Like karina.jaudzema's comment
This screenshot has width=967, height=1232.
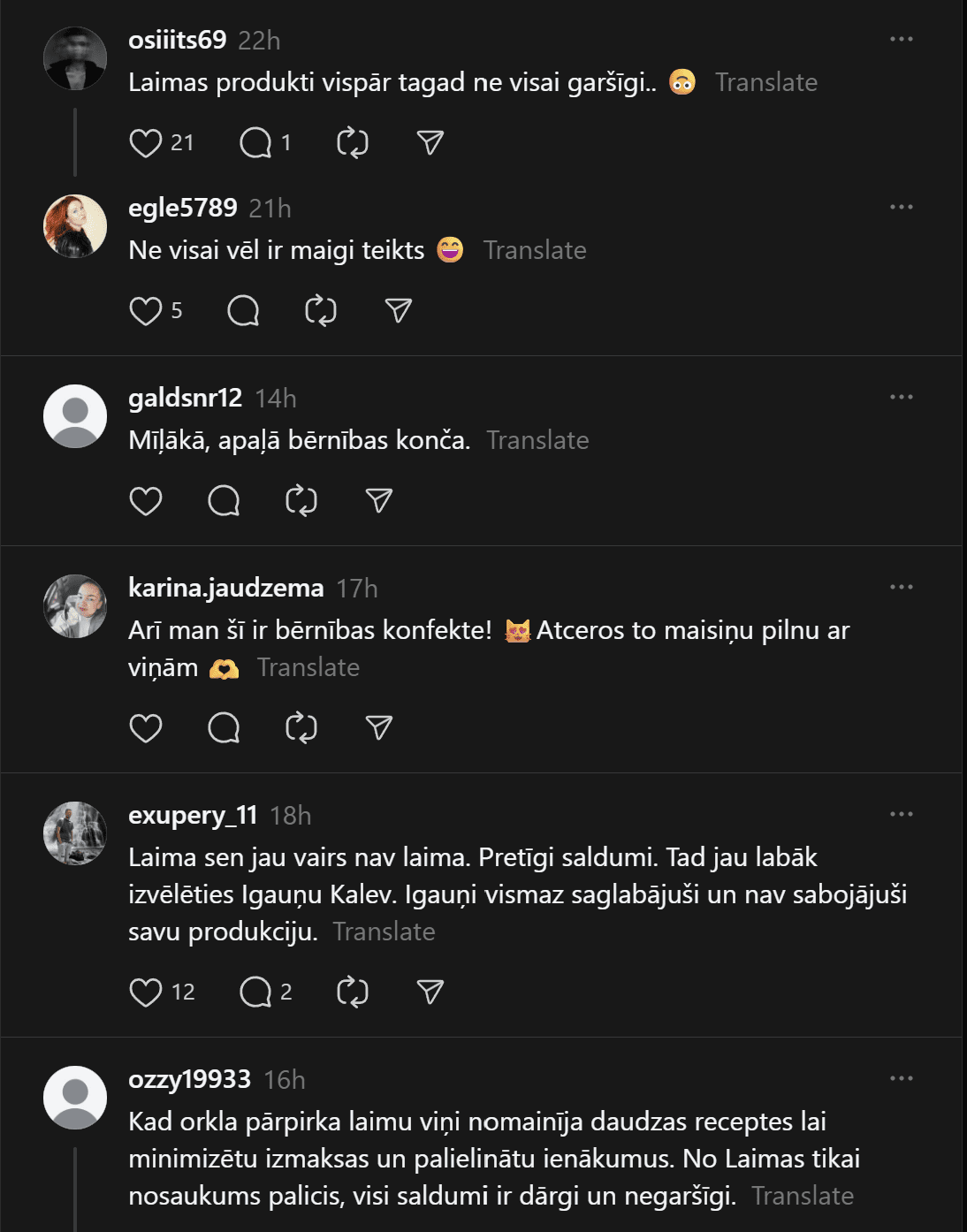point(146,728)
